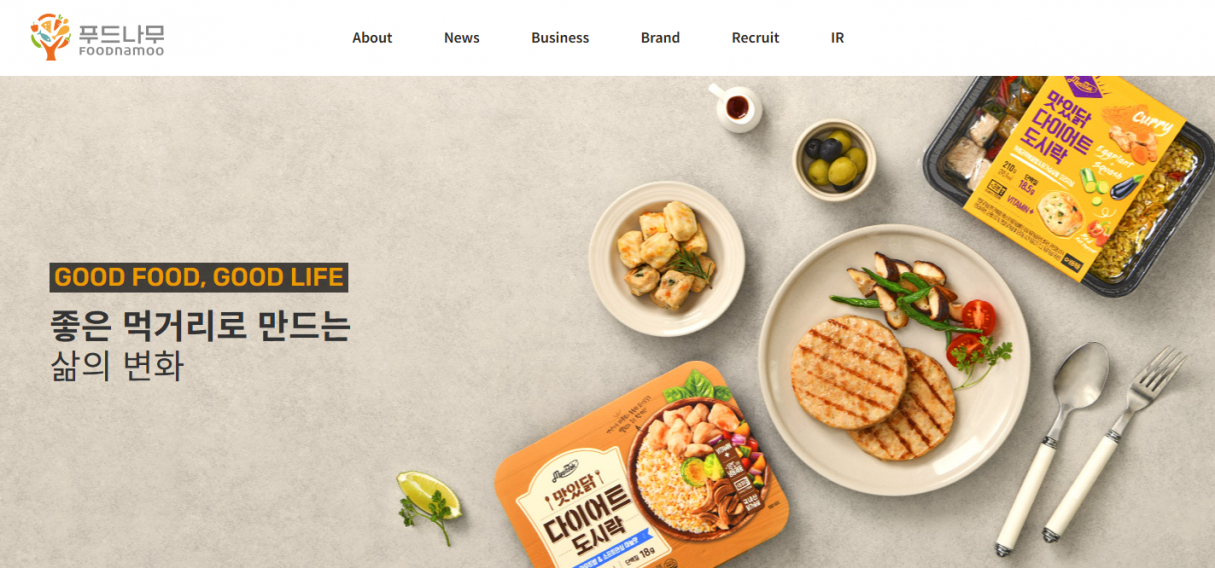Image resolution: width=1215 pixels, height=568 pixels.
Task: Select the Brand navigation item
Action: point(660,38)
